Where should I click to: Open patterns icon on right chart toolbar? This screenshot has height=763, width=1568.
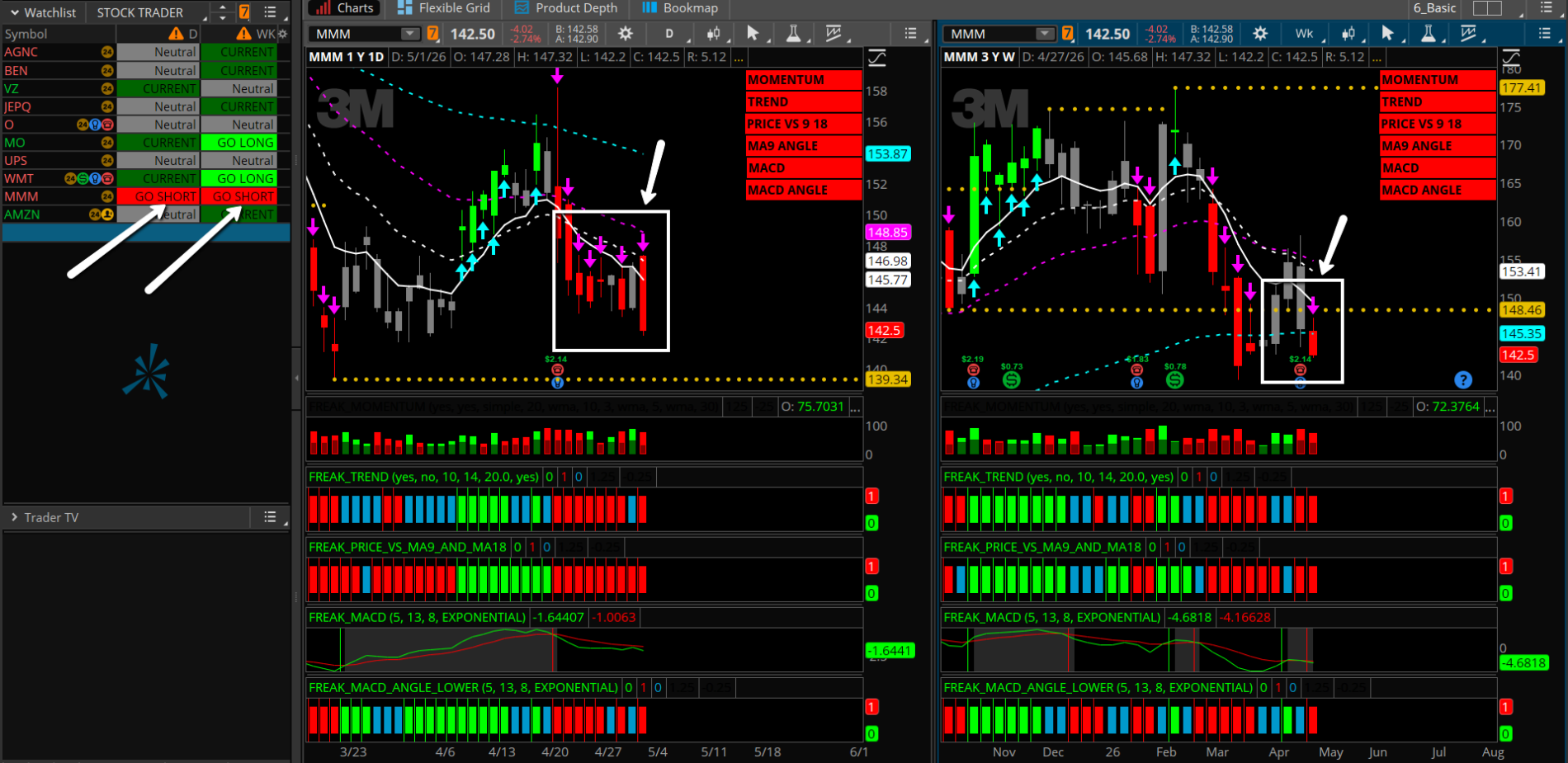coord(1468,34)
